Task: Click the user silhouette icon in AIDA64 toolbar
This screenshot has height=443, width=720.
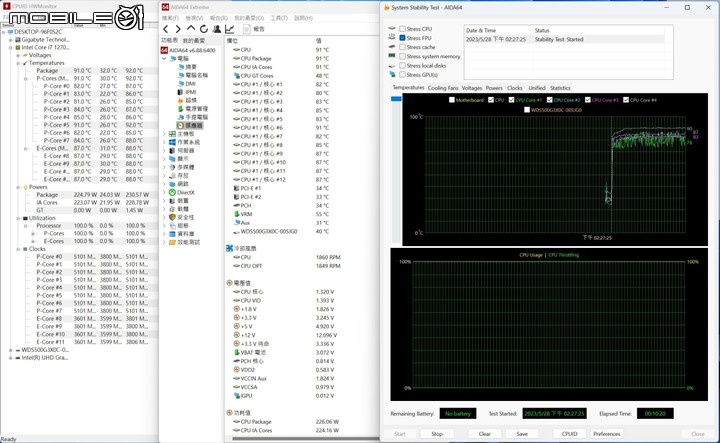Action: [x=217, y=29]
